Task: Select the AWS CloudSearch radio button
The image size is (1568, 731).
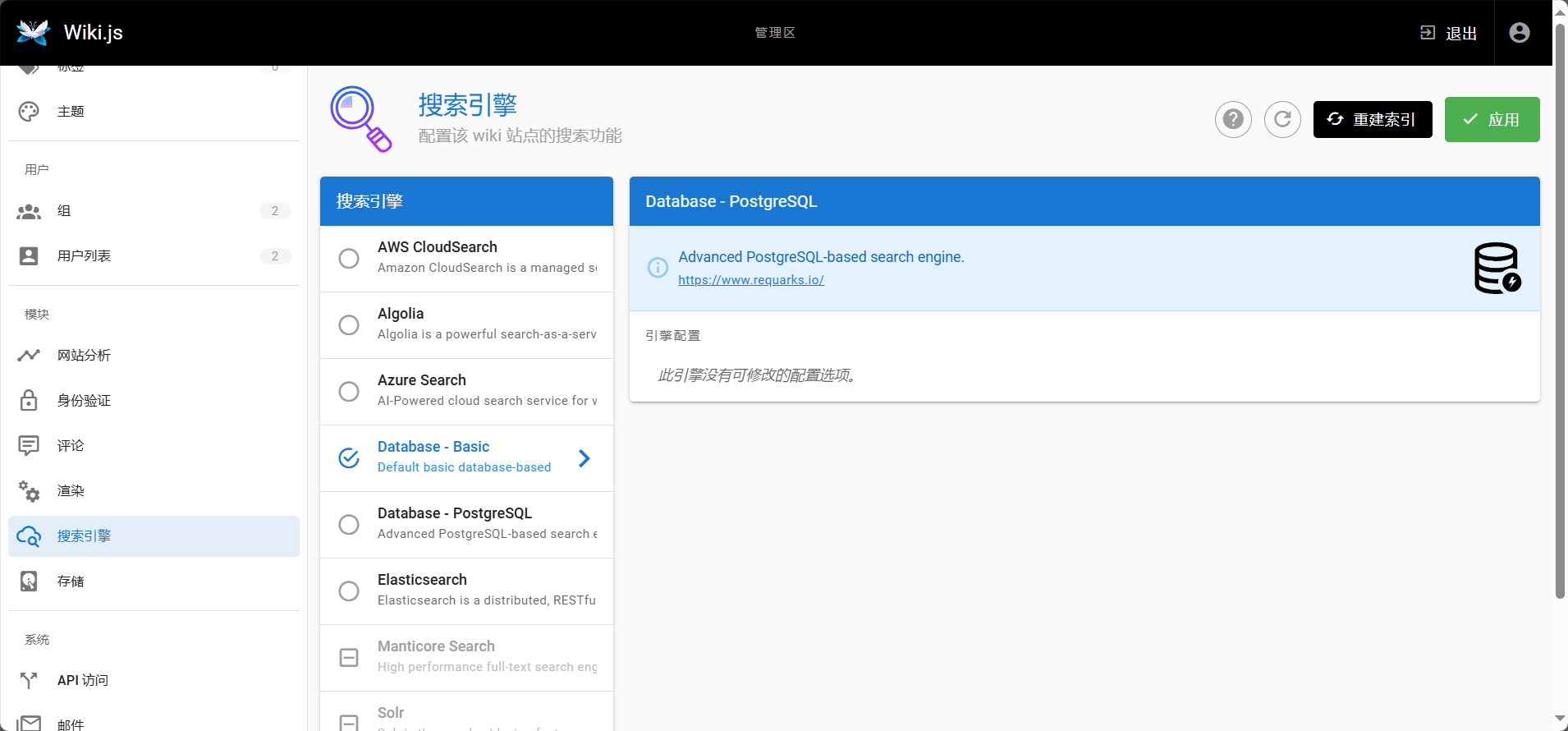Action: point(349,258)
